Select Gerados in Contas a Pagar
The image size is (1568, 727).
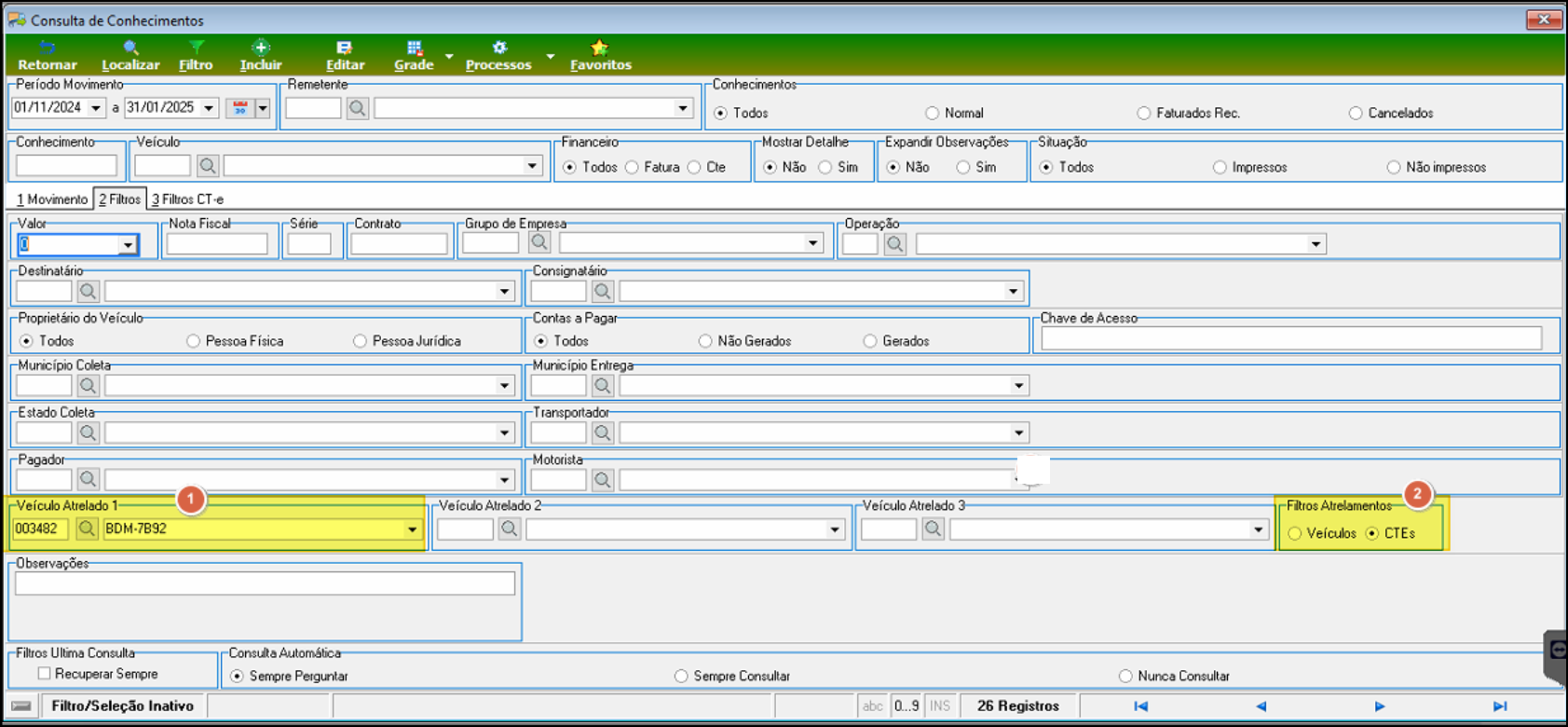(869, 341)
